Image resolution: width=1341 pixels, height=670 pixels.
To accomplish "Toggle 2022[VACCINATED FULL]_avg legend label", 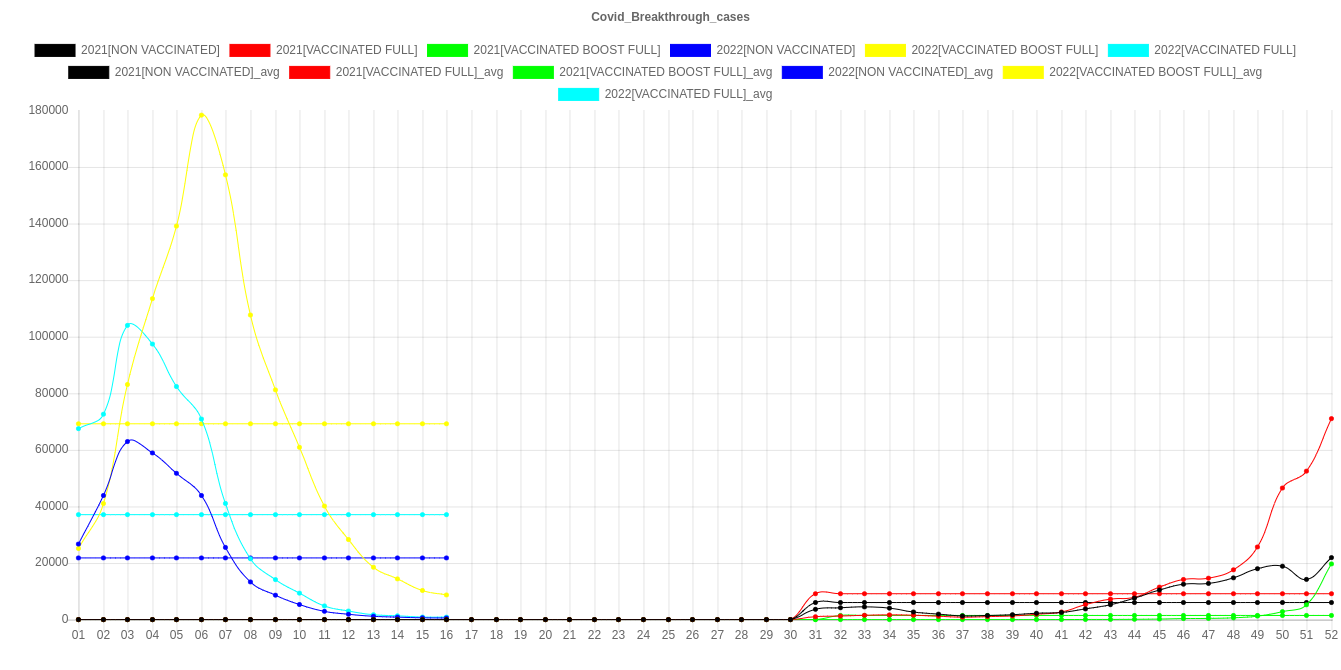I will 688,94.
